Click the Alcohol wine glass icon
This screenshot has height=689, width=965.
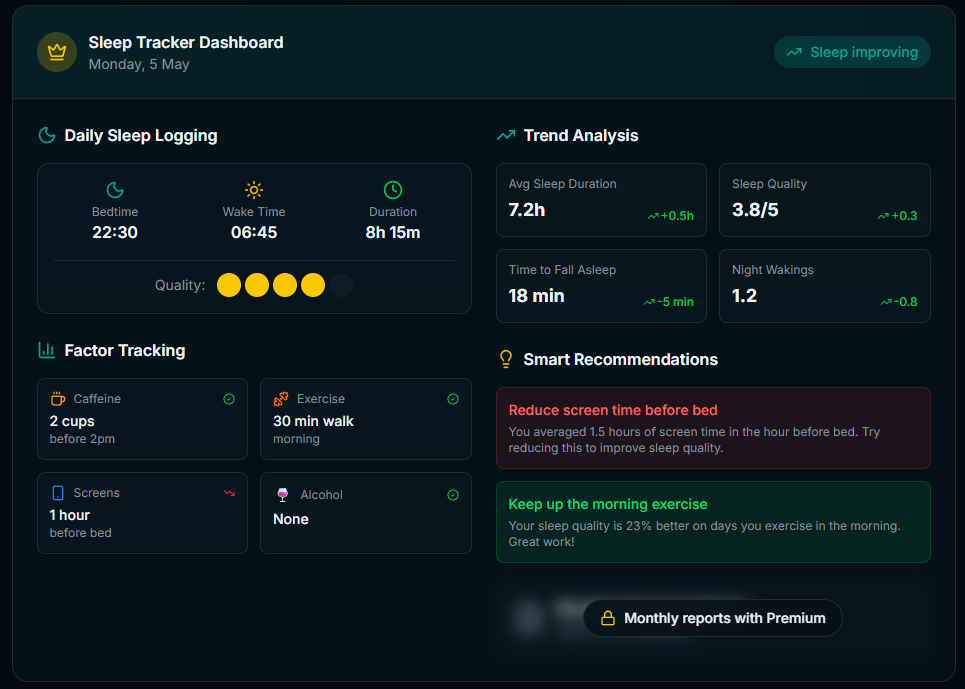click(x=282, y=495)
